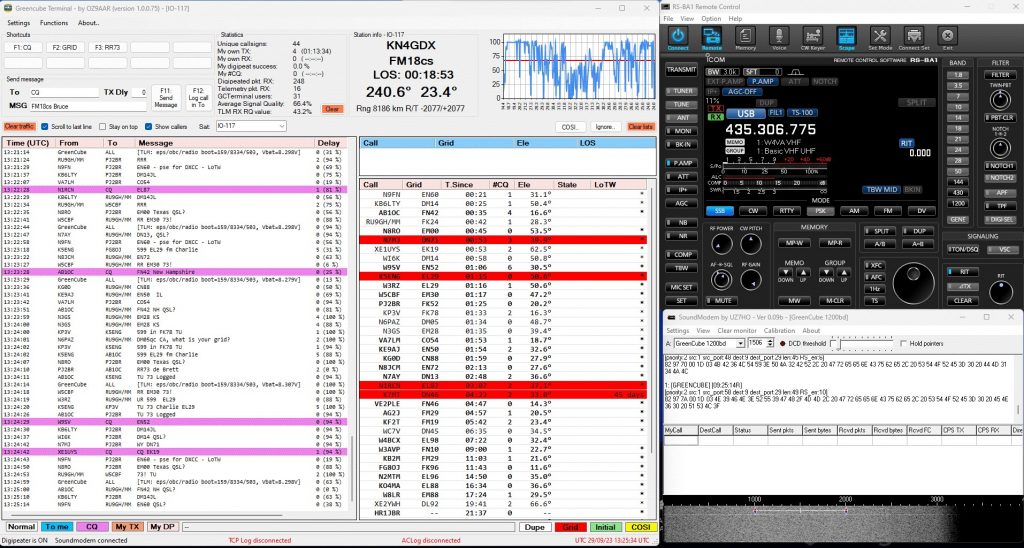Screen dimensions: 1024x548
Task: Click the red DCD indicator in SoundModem
Action: click(x=783, y=343)
